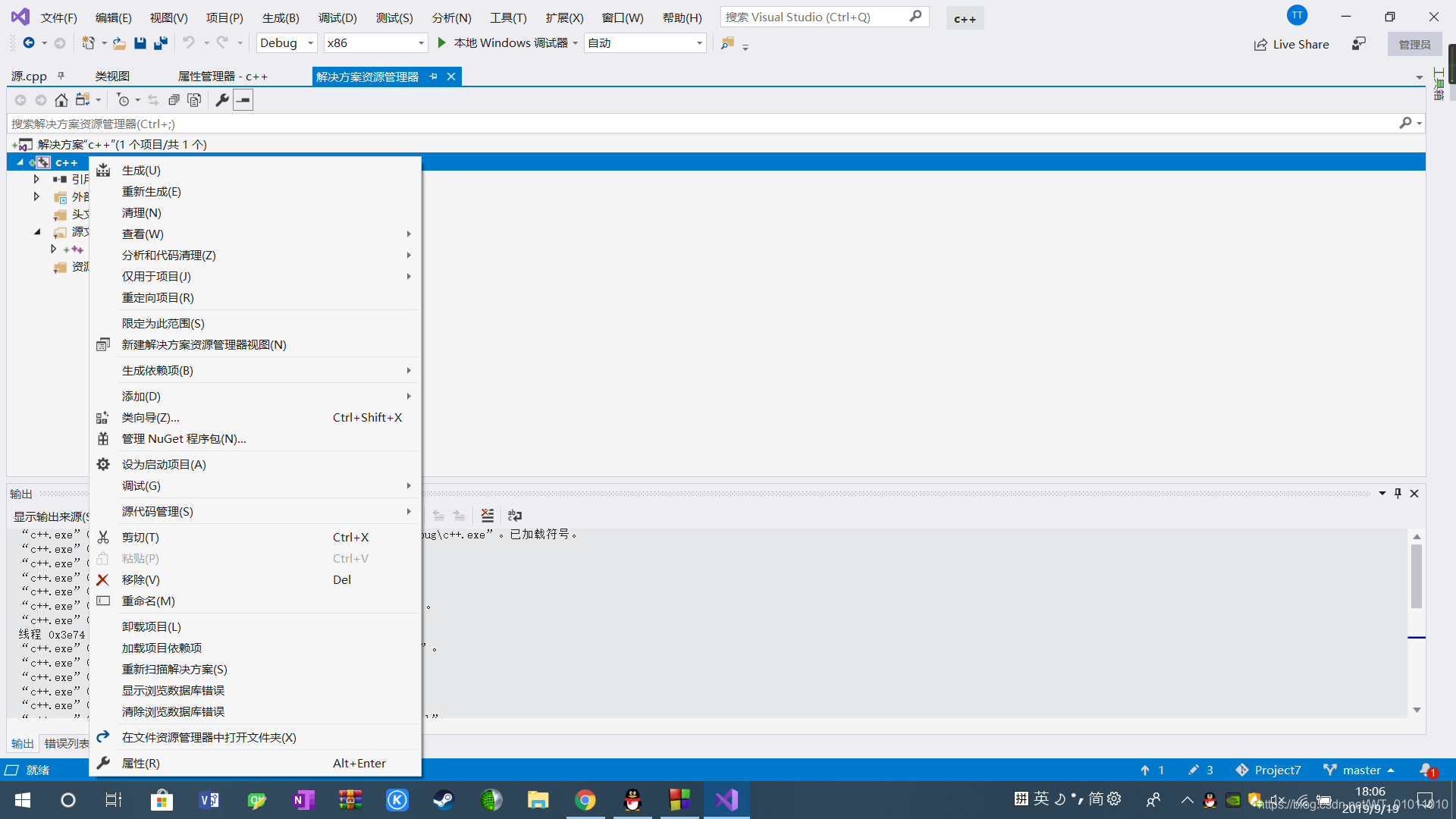Click the NuGet Package Manager icon
The width and height of the screenshot is (1456, 819).
(102, 438)
